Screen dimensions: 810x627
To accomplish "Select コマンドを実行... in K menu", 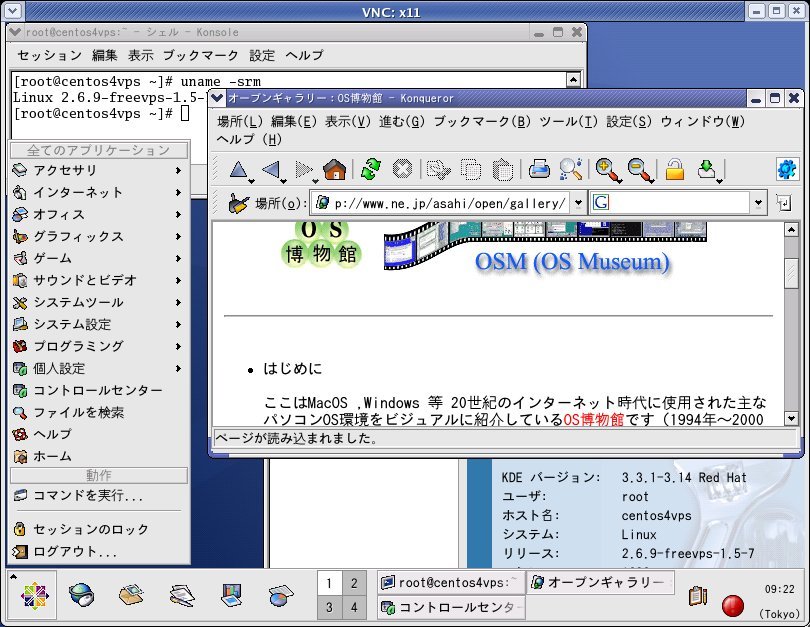I will pyautogui.click(x=99, y=495).
